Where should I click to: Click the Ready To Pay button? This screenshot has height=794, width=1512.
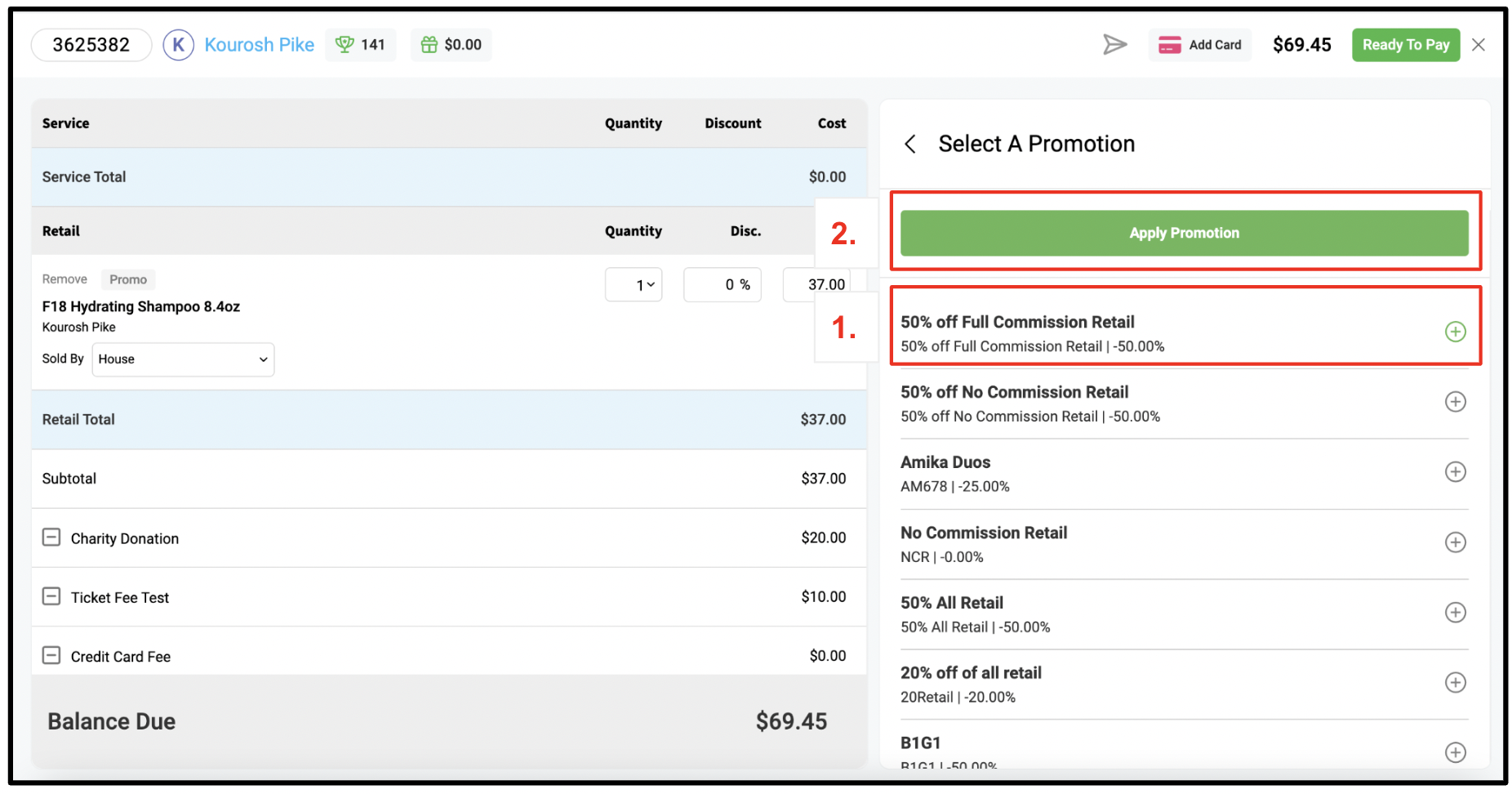1406,45
